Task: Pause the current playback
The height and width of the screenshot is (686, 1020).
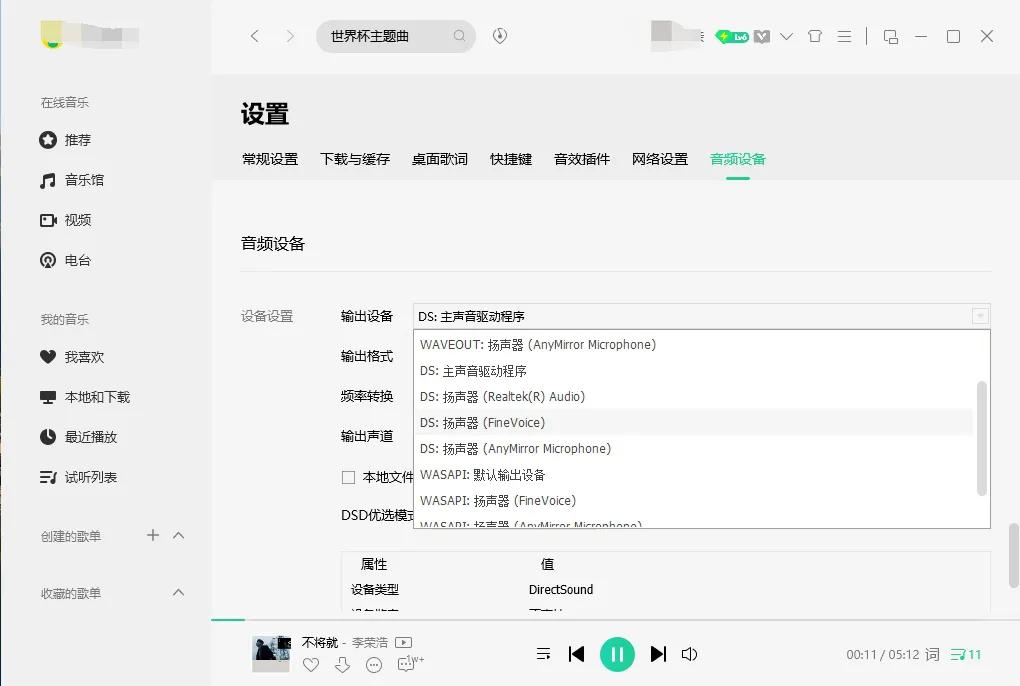Action: click(617, 654)
